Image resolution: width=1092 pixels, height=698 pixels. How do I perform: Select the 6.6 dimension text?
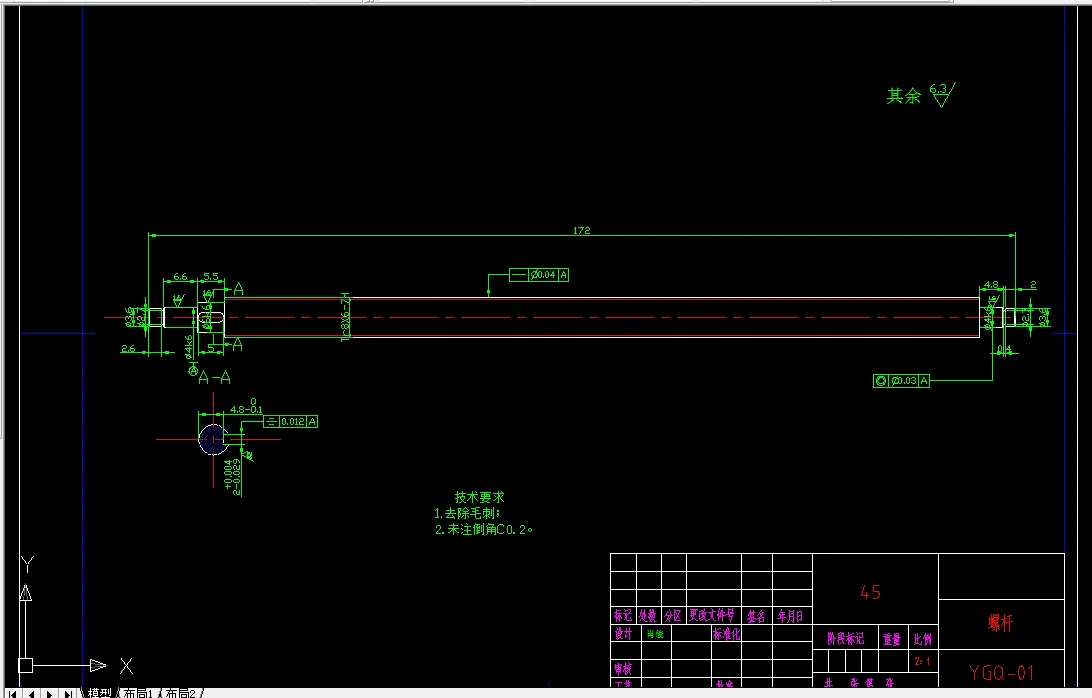point(180,277)
